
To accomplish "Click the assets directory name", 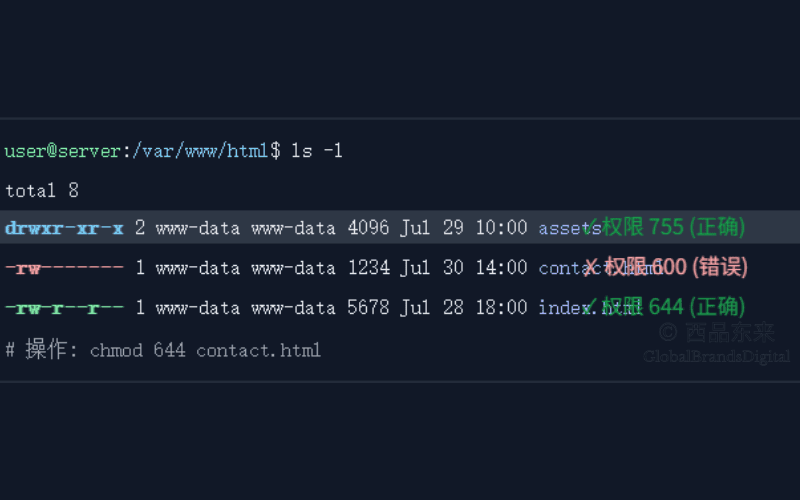I will (x=570, y=228).
